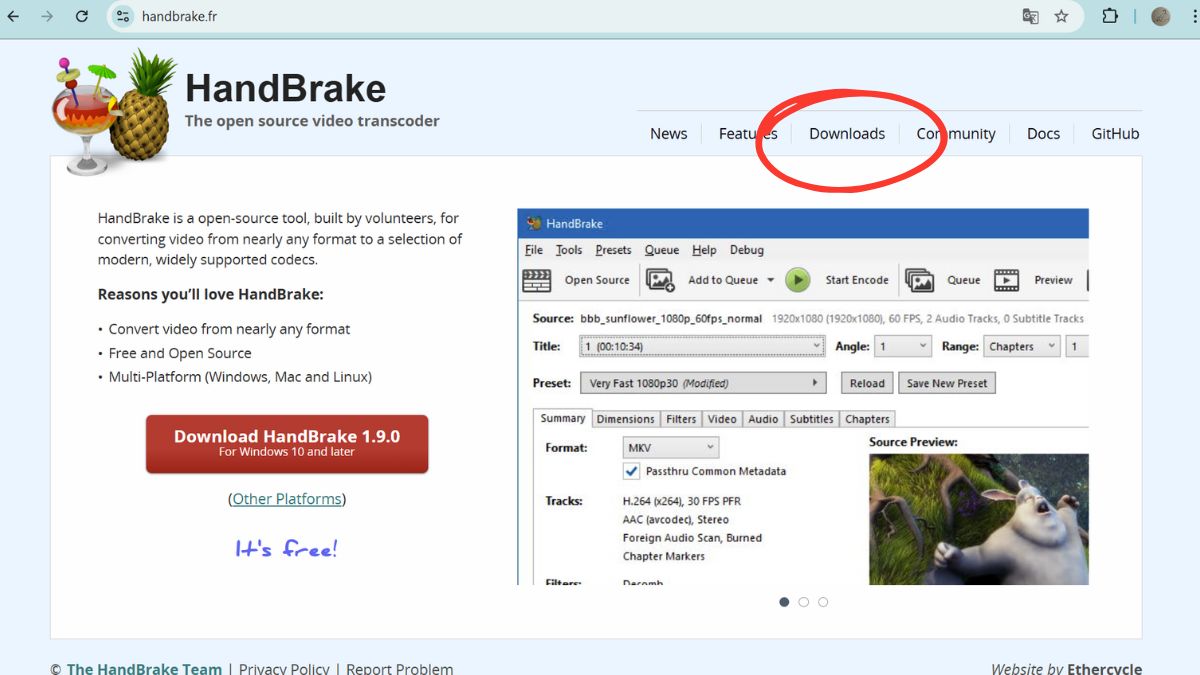Click the Report Problem footer link
Viewport: 1200px width, 675px height.
[400, 669]
